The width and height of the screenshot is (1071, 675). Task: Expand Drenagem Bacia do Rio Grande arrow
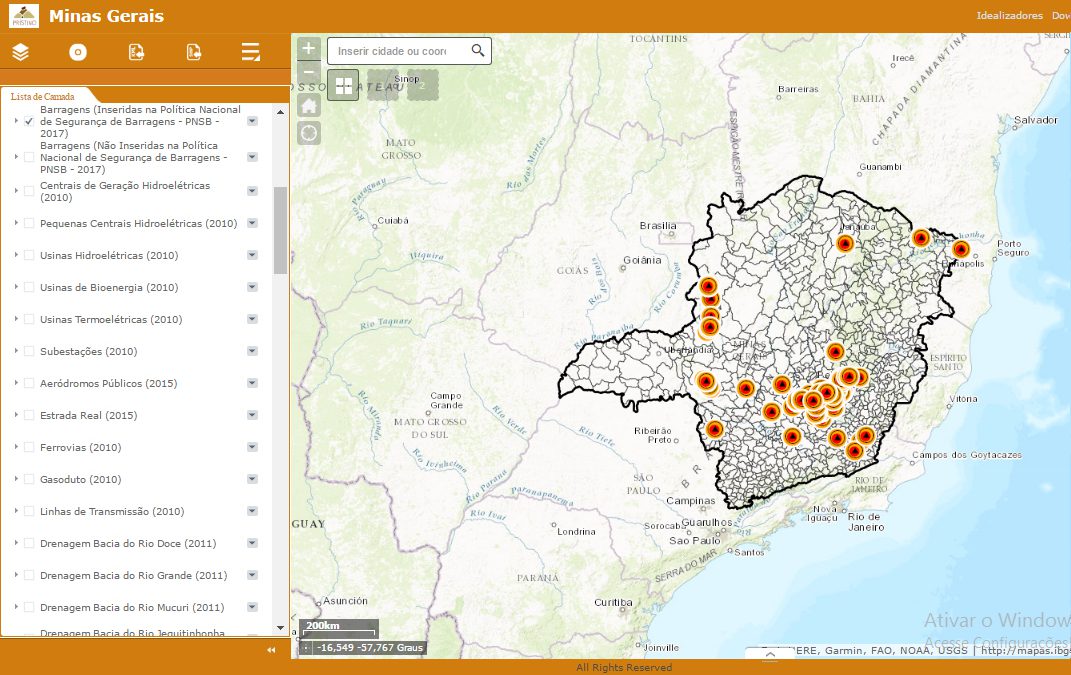tap(16, 575)
